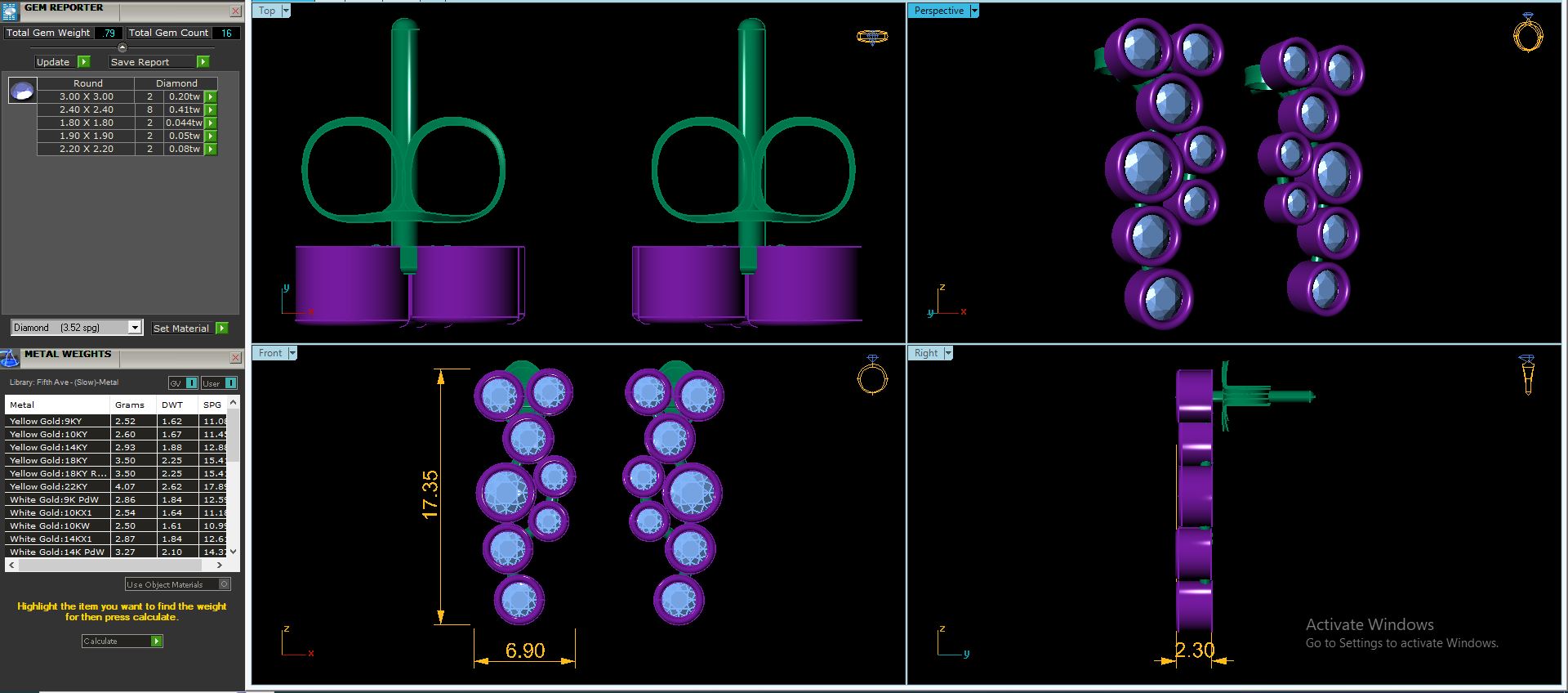Click the ring view icon in Front viewport
This screenshot has height=693, width=1568.
tap(872, 376)
